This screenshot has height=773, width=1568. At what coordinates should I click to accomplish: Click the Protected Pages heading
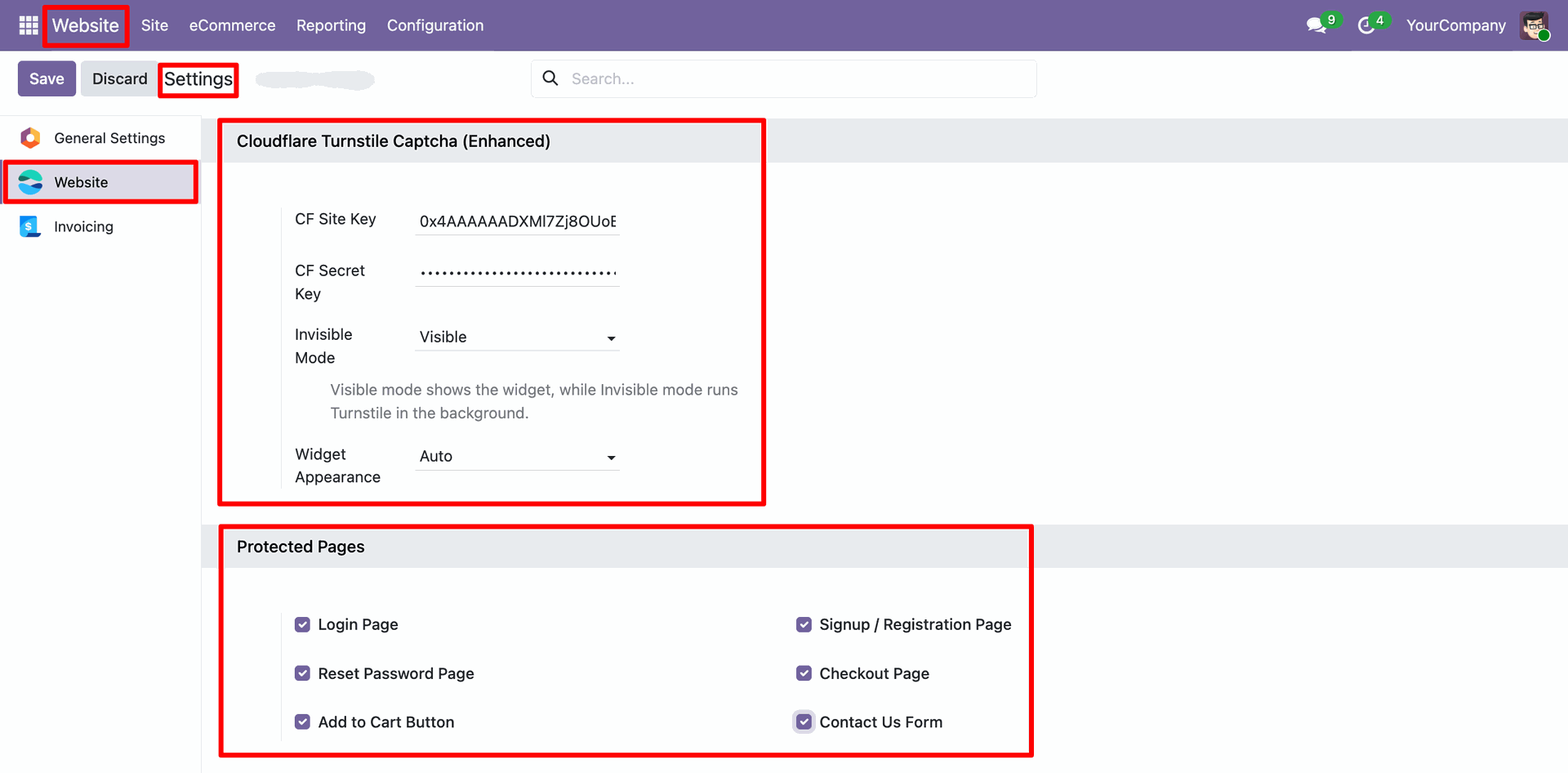(301, 547)
